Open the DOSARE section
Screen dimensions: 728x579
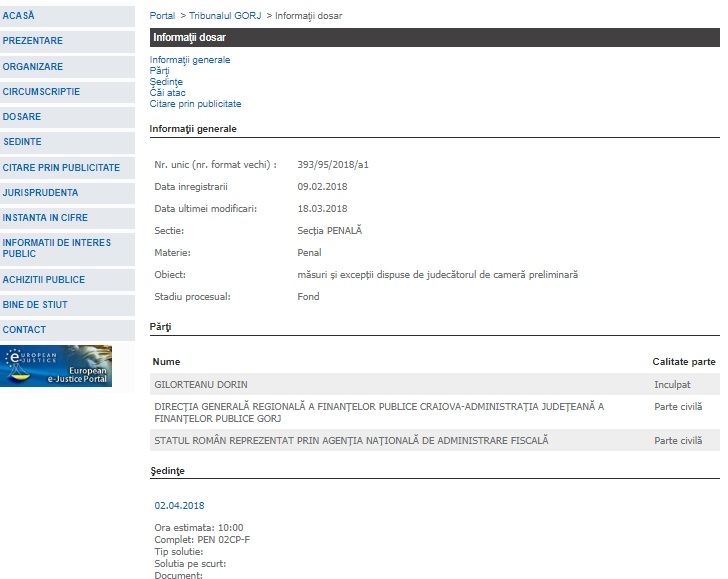[x=22, y=117]
